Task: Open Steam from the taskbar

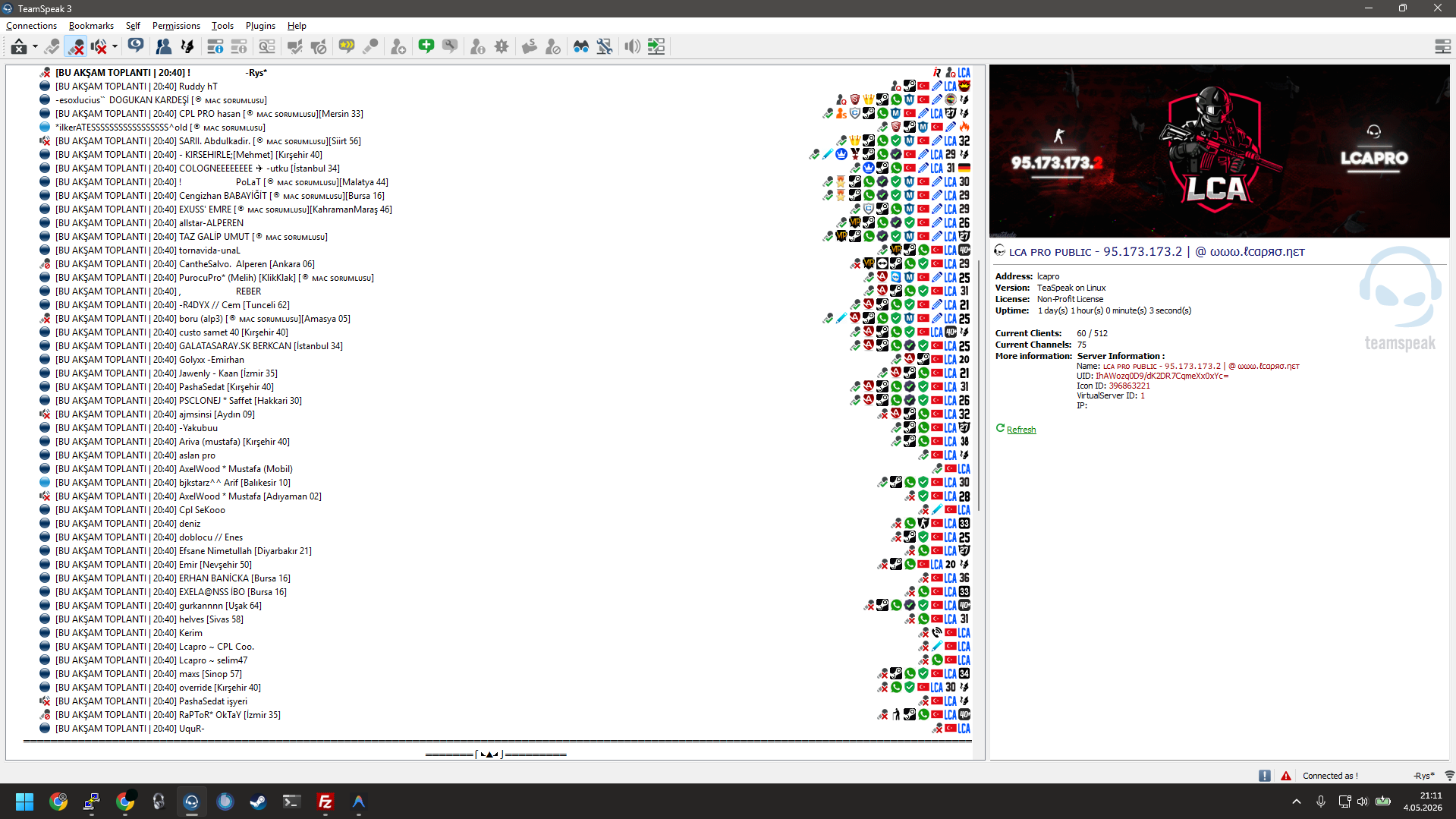Action: 258,802
